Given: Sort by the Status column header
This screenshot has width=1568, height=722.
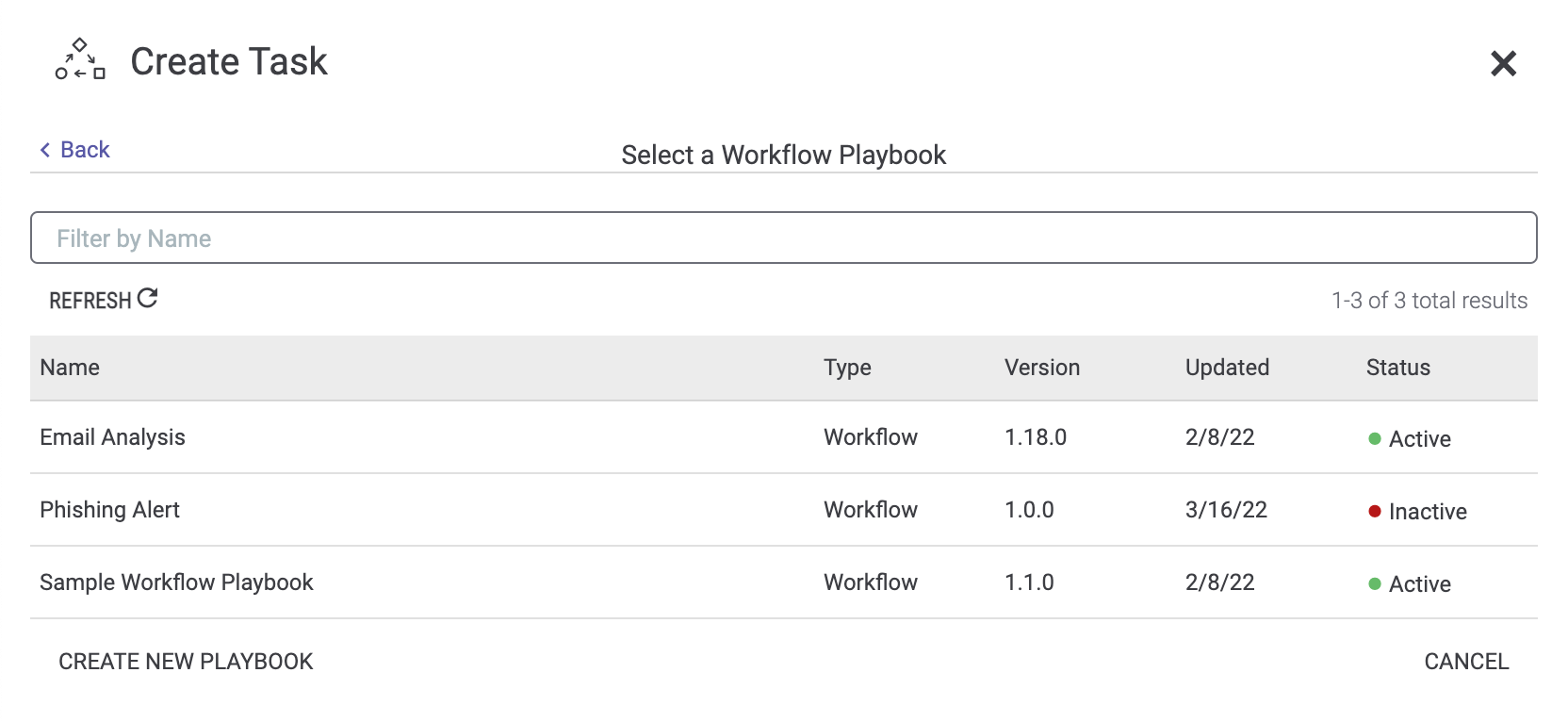Looking at the screenshot, I should click(x=1398, y=368).
